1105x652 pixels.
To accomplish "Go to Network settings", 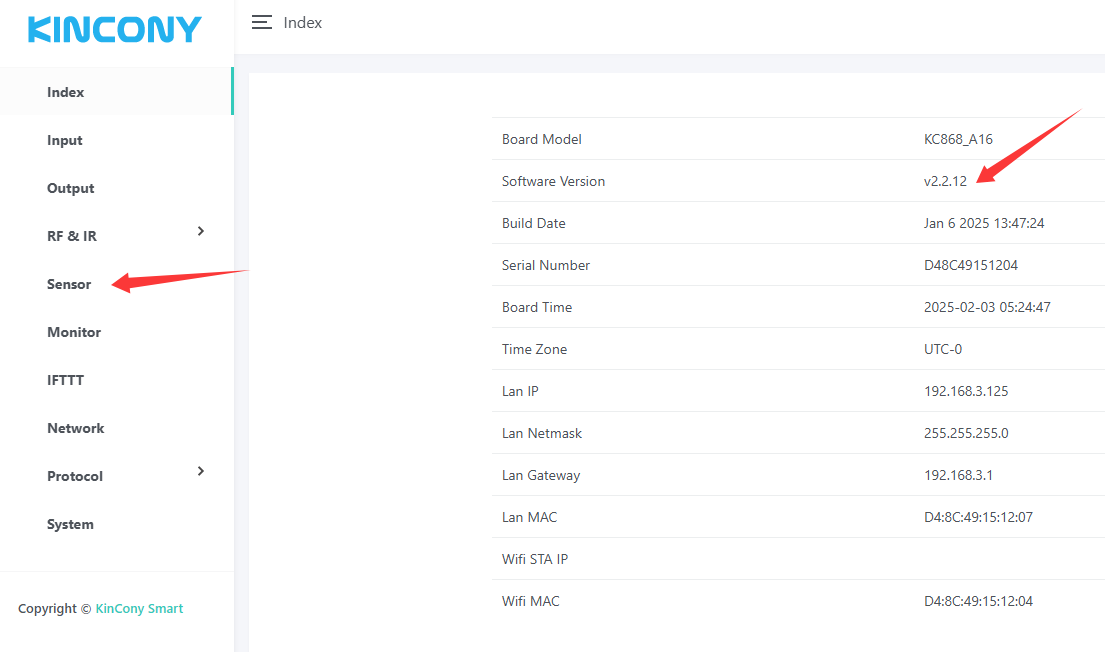I will click(76, 428).
